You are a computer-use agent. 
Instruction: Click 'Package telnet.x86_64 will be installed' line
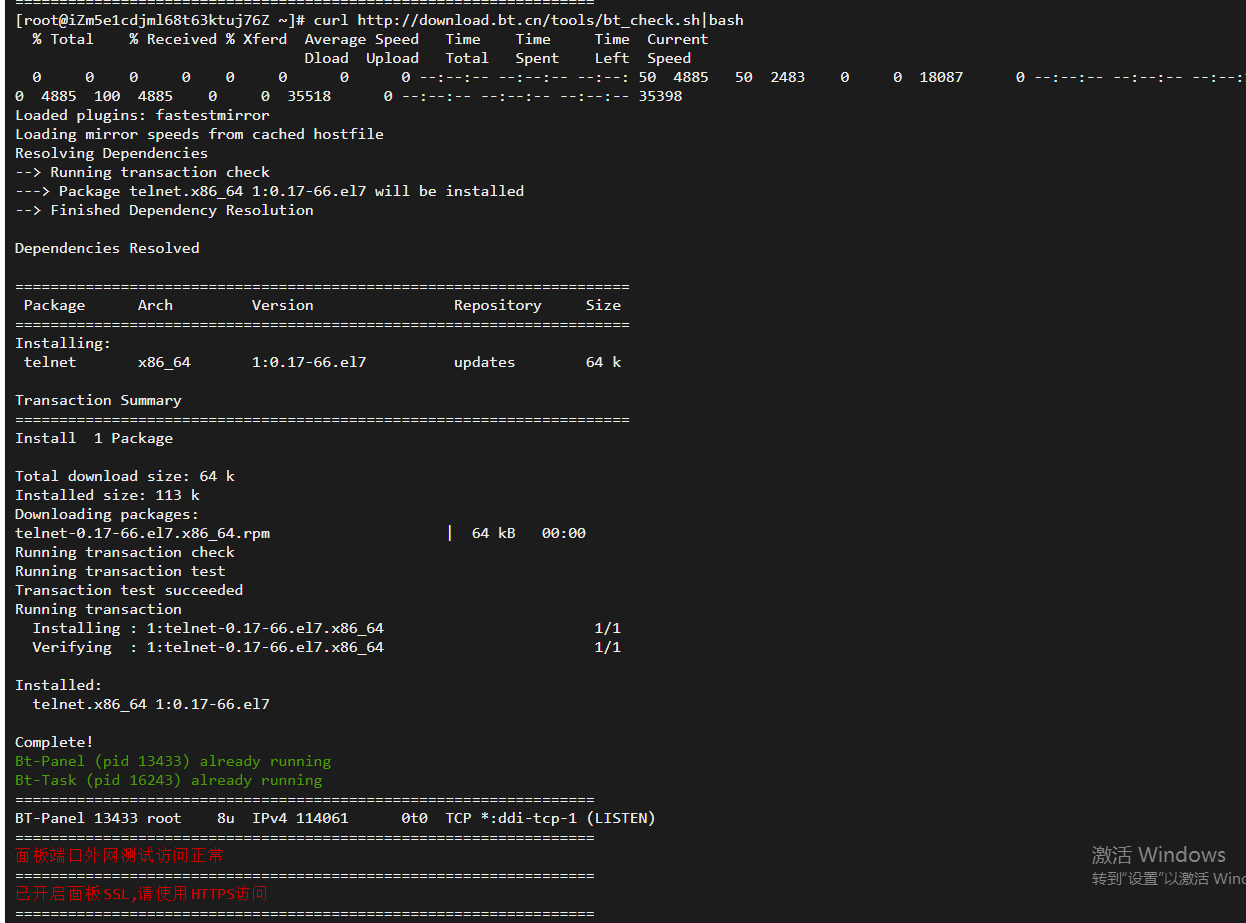[269, 191]
